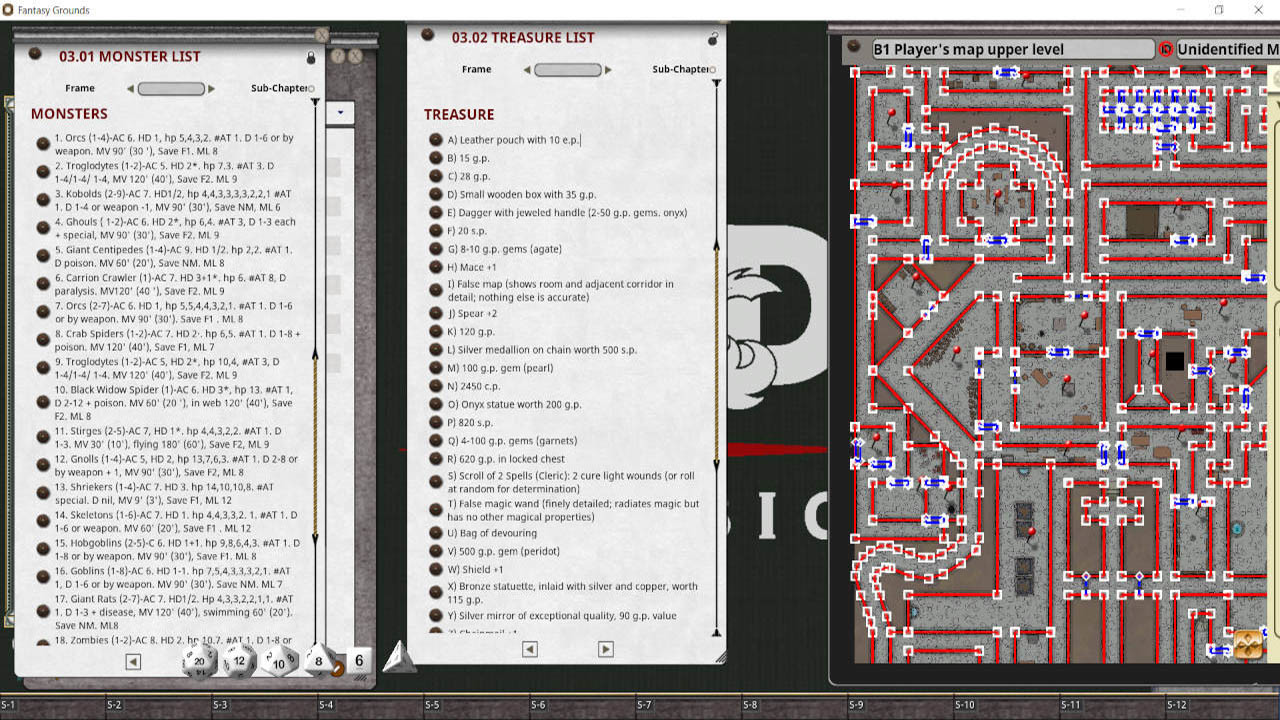The height and width of the screenshot is (720, 1280).
Task: Click the next-page arrow at the Treasure List bottom
Action: point(605,648)
